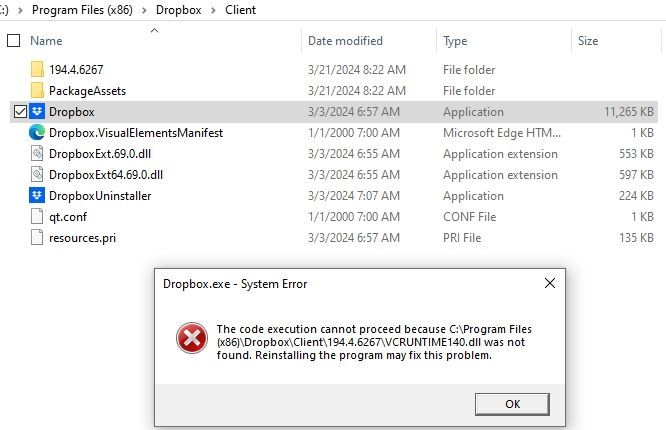Click the PackageAssets folder icon
The height and width of the screenshot is (430, 666).
tap(37, 91)
